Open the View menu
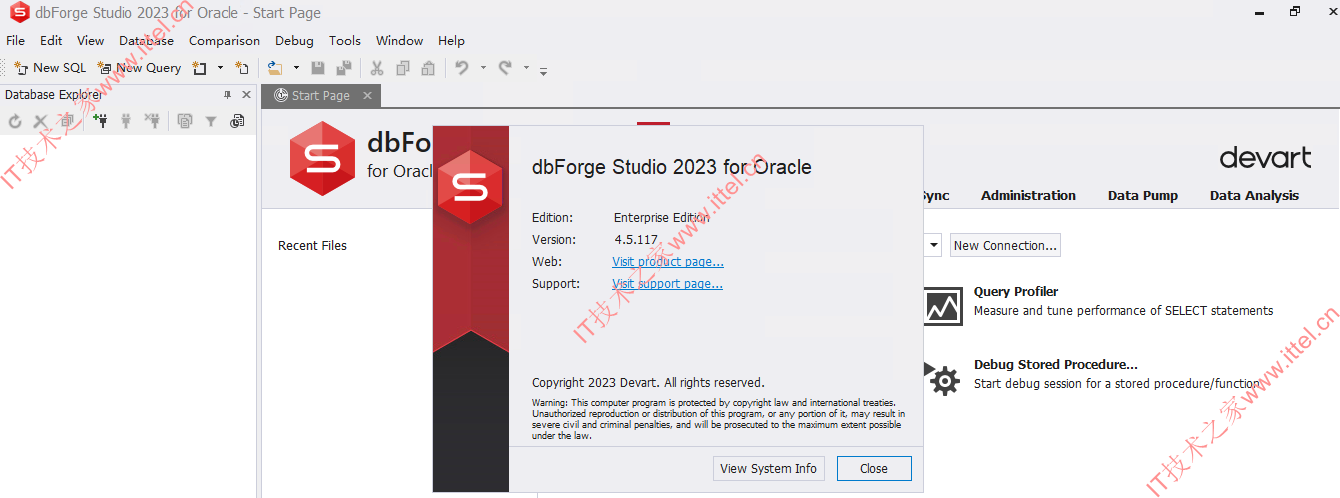This screenshot has height=498, width=1340. (91, 41)
